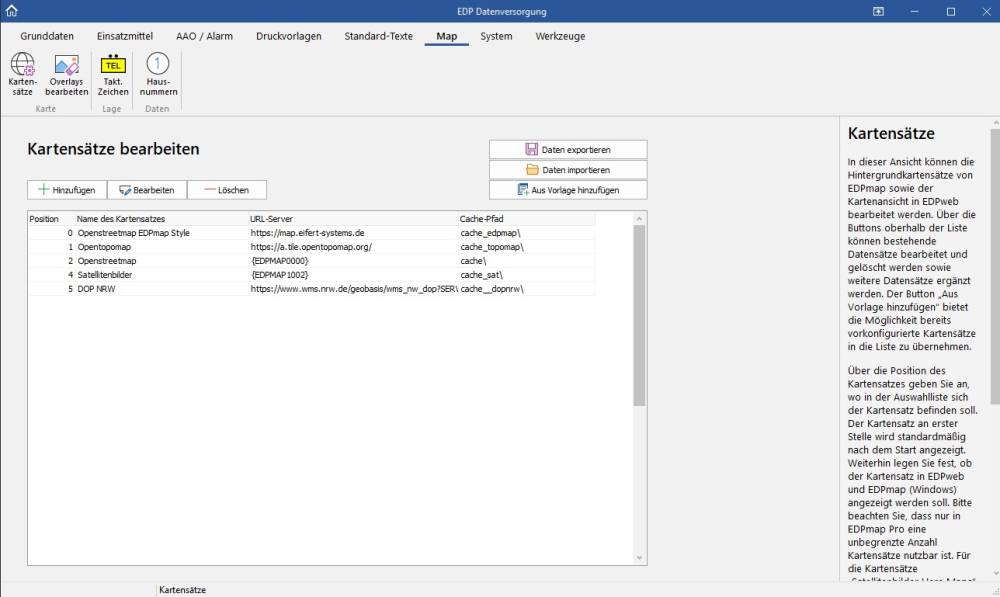Viewport: 1000px width, 597px height.
Task: Open the System tab
Action: tap(496, 36)
